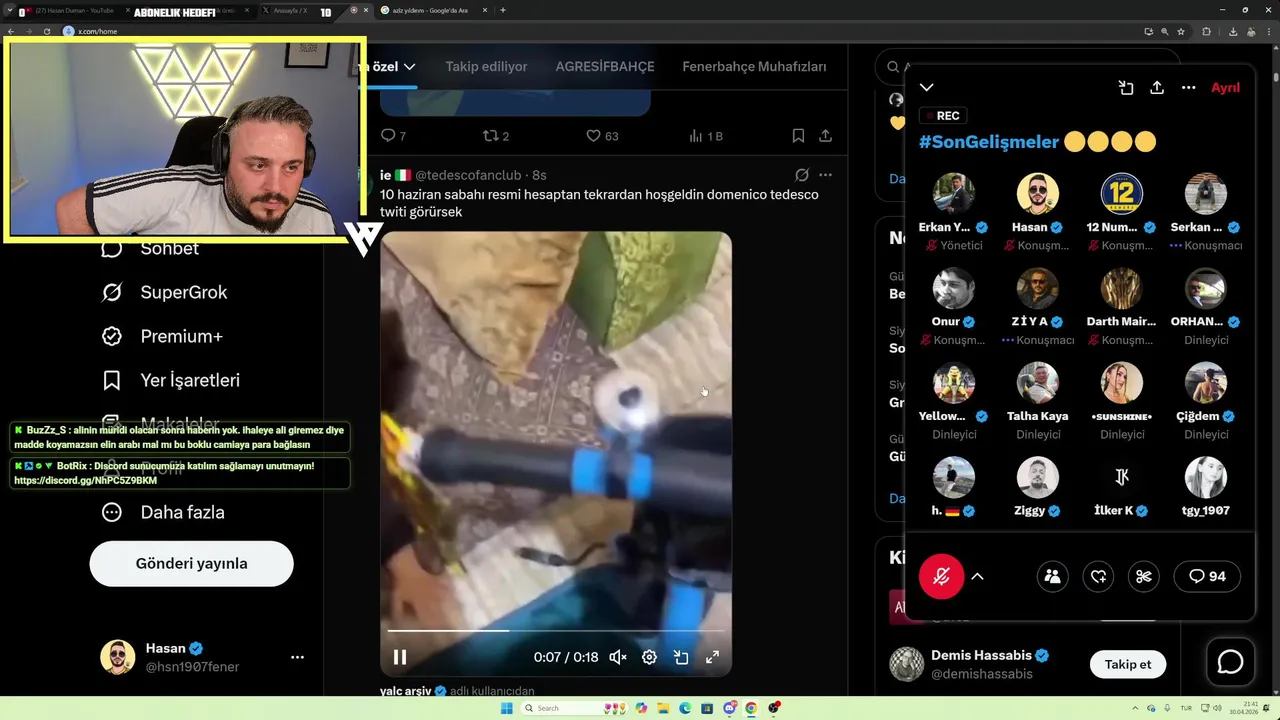Reply to the post with 7 comments
1280x720 pixels.
point(393,135)
